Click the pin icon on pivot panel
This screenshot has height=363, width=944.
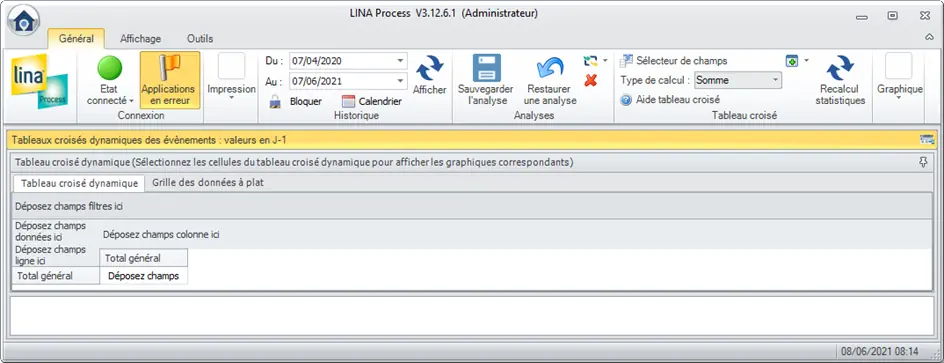coord(924,162)
